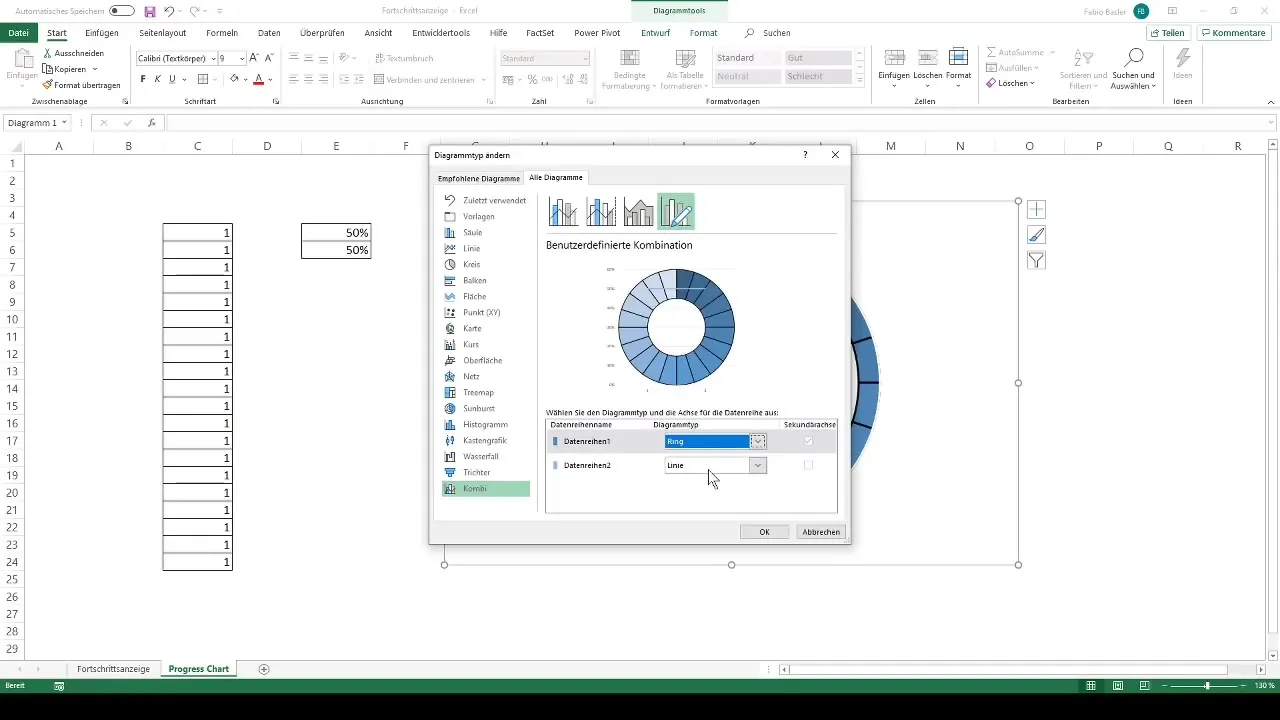Confirm dialog with OK button

click(x=764, y=532)
